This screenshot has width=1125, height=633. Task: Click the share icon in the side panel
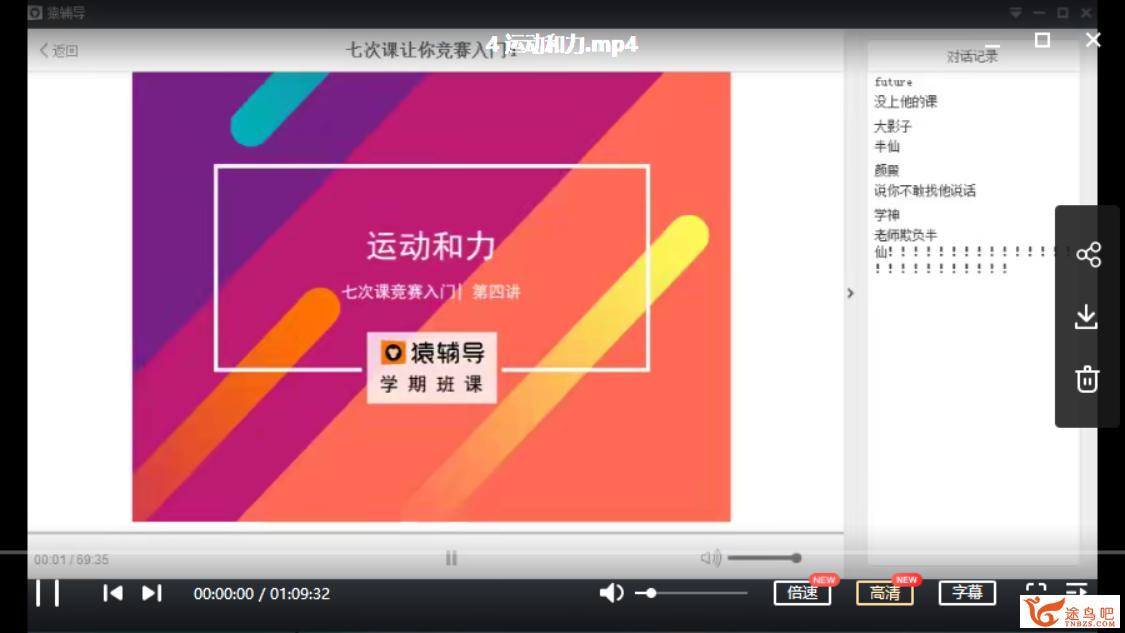pyautogui.click(x=1088, y=255)
